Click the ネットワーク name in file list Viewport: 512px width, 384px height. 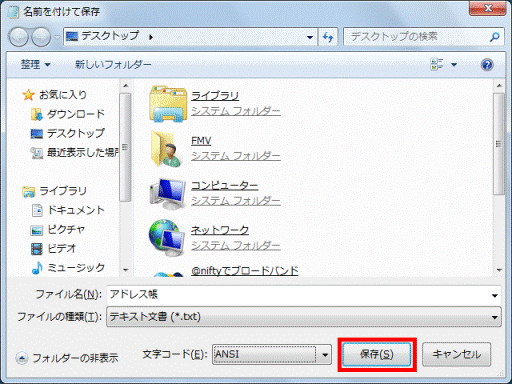[x=220, y=230]
